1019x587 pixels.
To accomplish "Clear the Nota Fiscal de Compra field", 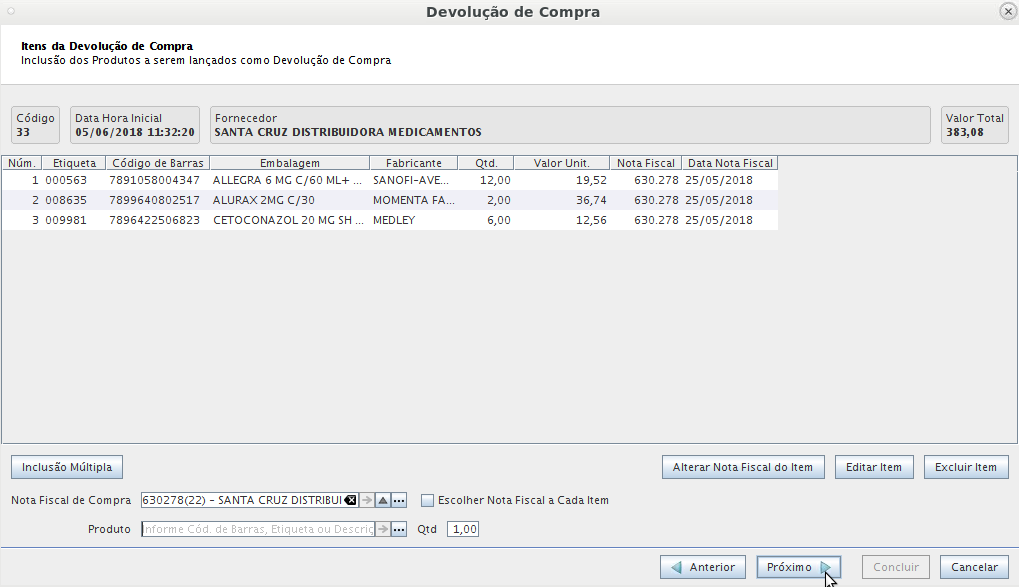I will click(350, 500).
